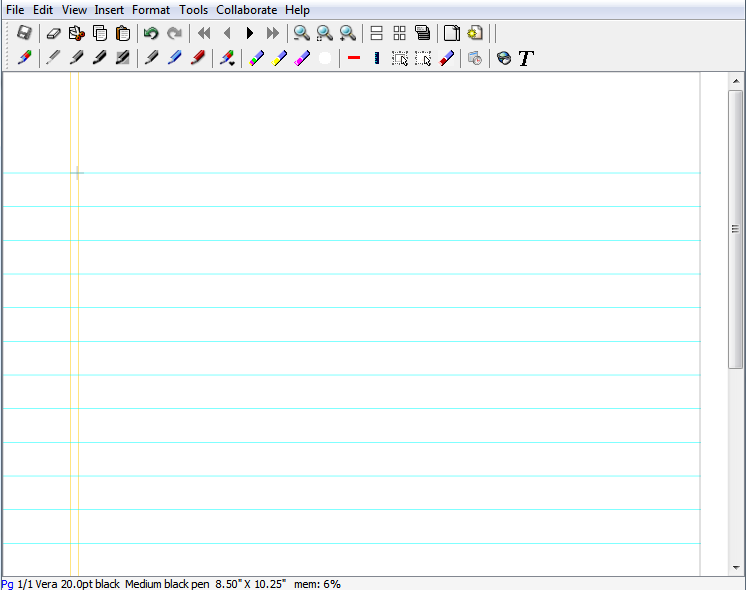Image resolution: width=746 pixels, height=590 pixels.
Task: Open the View menu
Action: click(74, 10)
